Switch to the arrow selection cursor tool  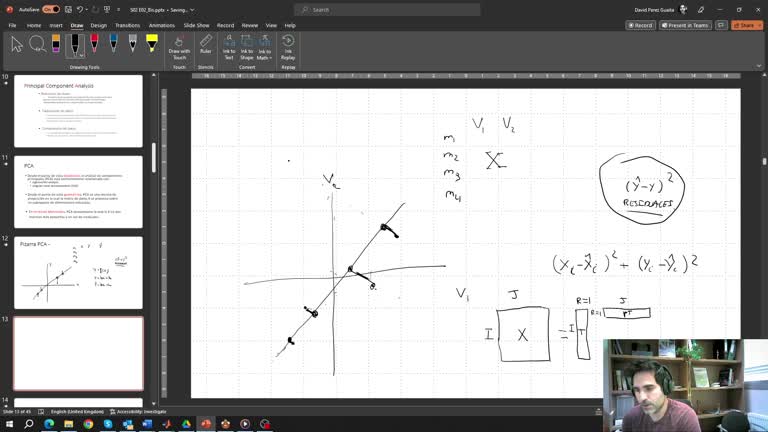click(17, 45)
